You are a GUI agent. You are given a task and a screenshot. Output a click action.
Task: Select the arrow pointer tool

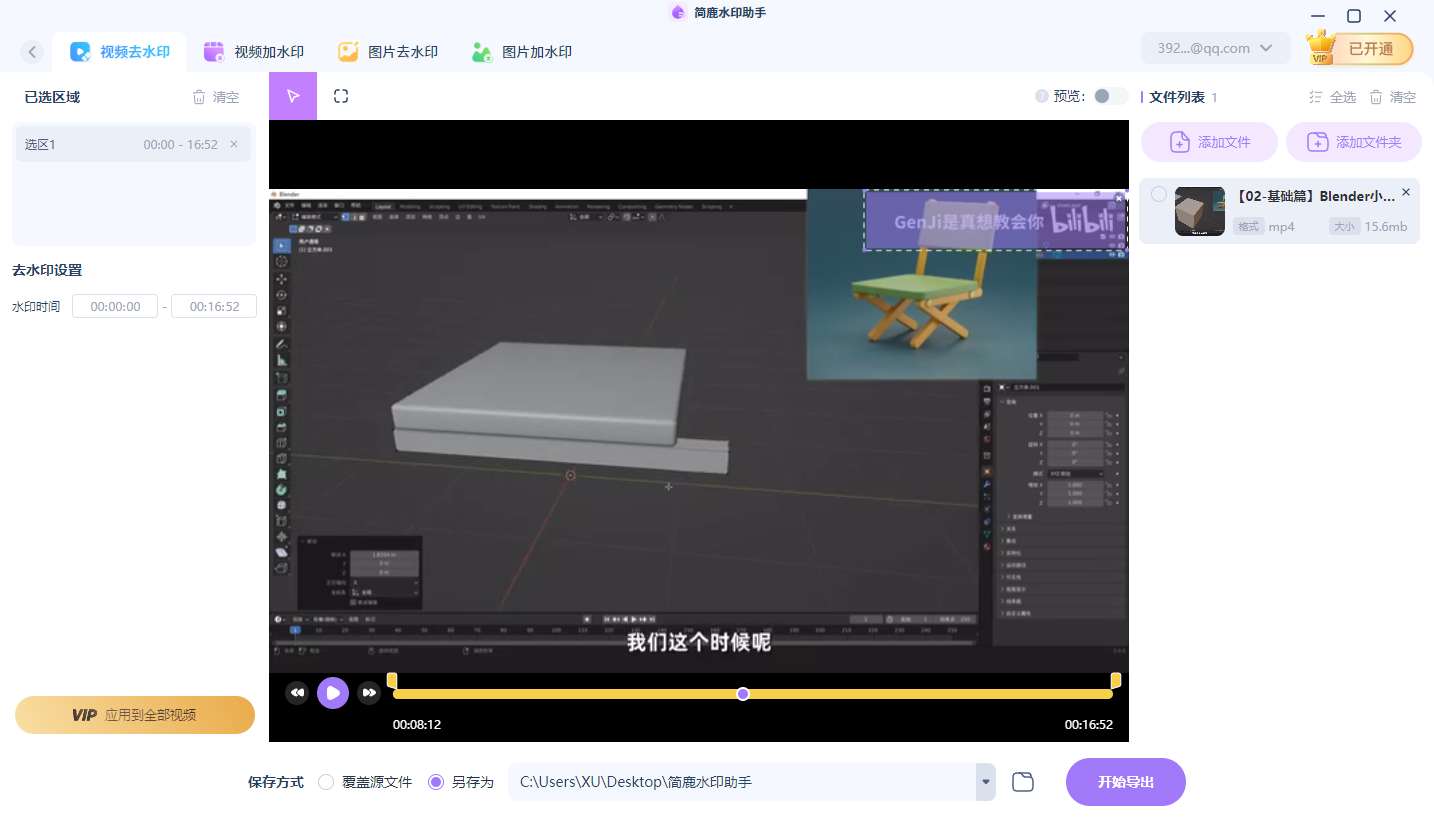click(x=293, y=96)
